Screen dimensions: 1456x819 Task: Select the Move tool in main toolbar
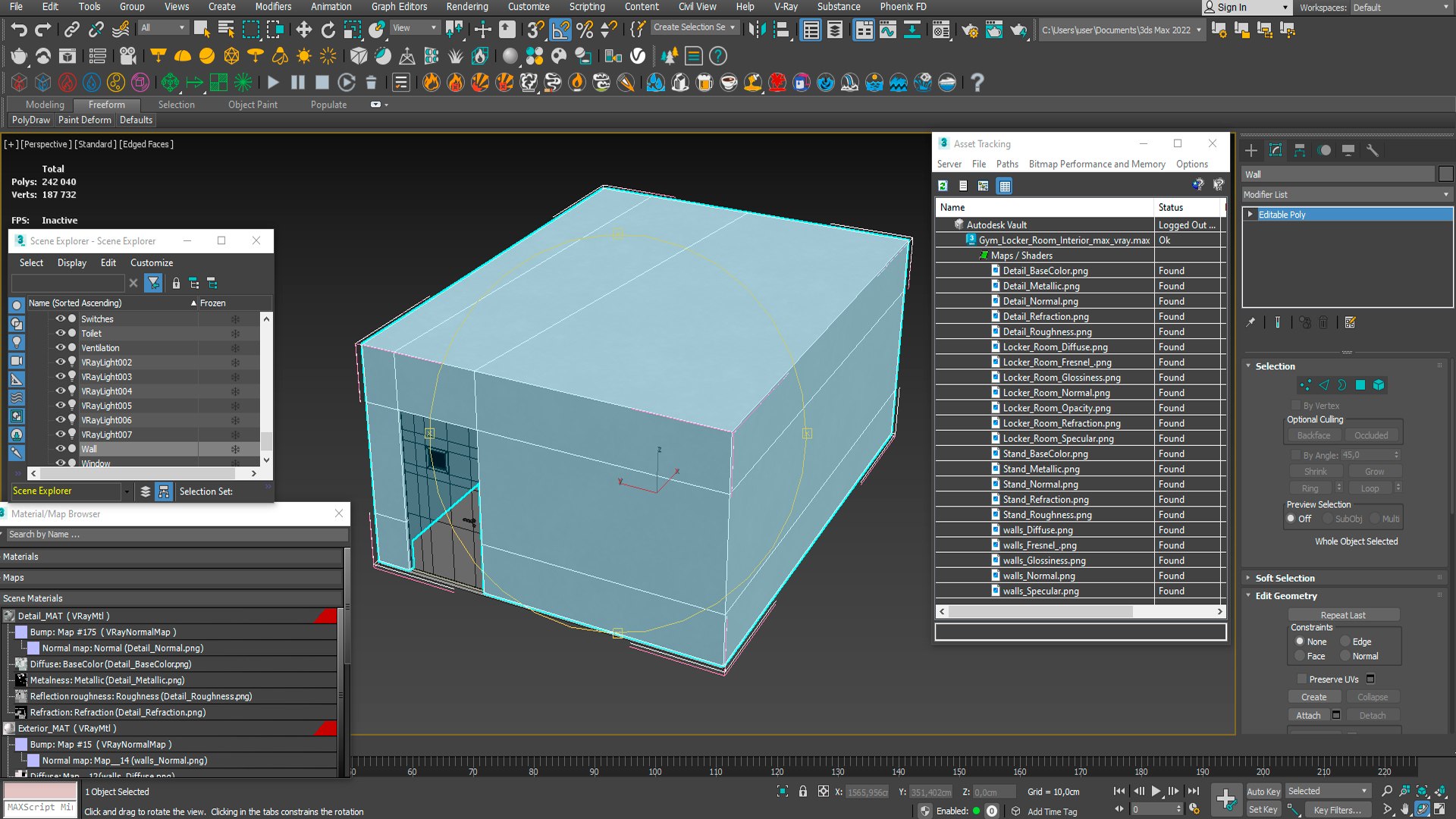(x=303, y=30)
